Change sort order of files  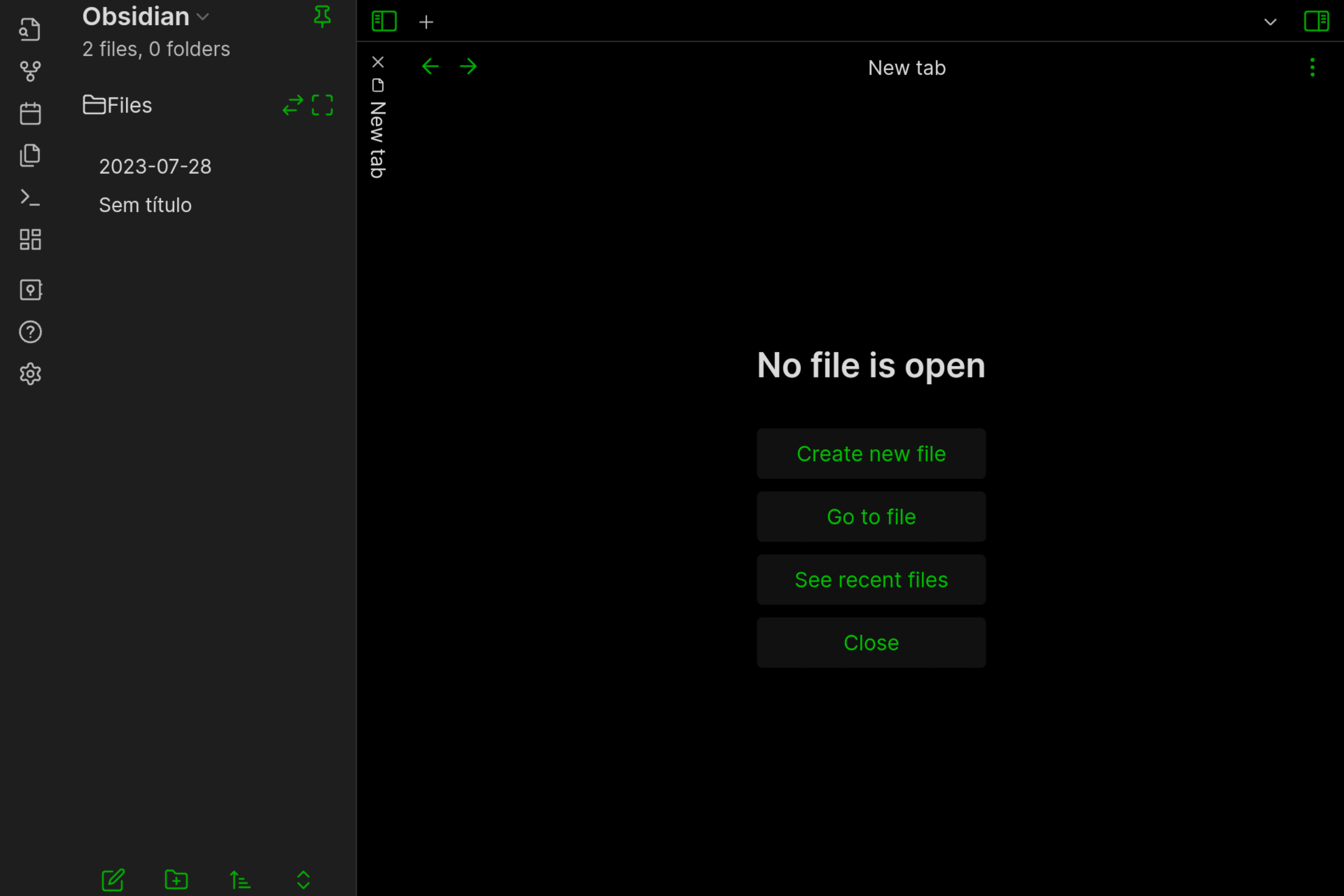[240, 880]
